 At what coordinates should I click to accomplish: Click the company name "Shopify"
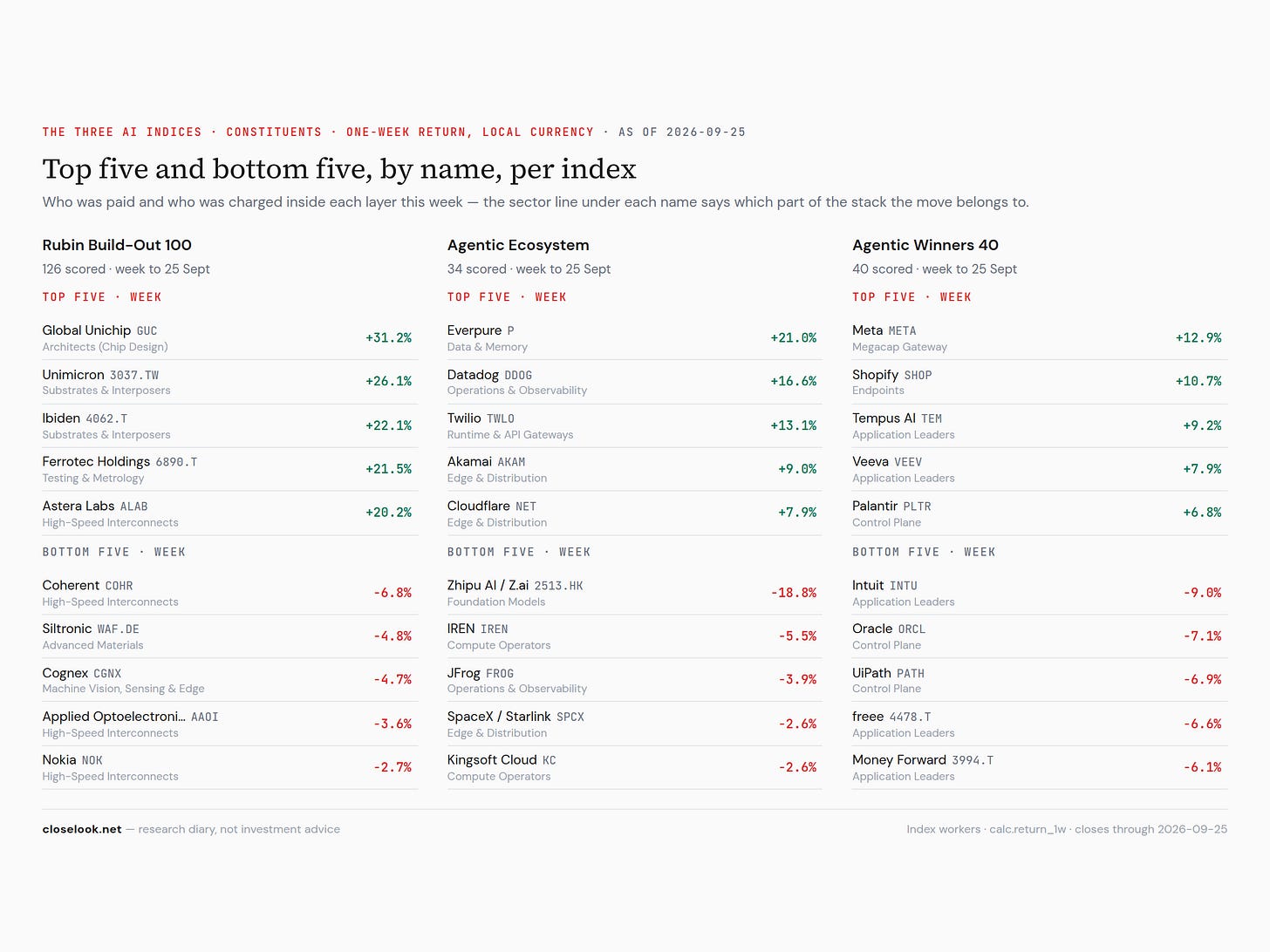pos(875,375)
